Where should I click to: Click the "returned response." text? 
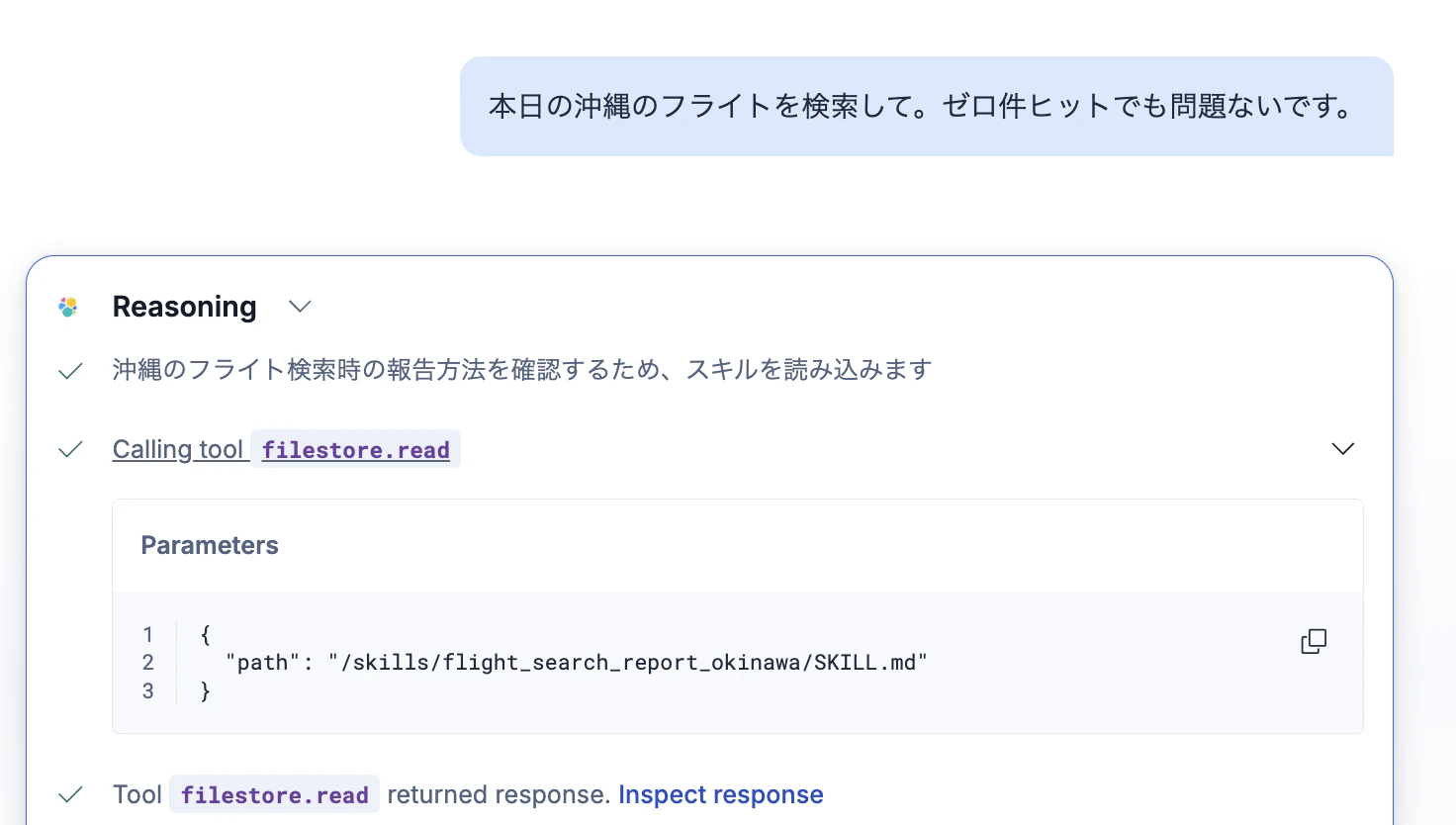point(499,794)
